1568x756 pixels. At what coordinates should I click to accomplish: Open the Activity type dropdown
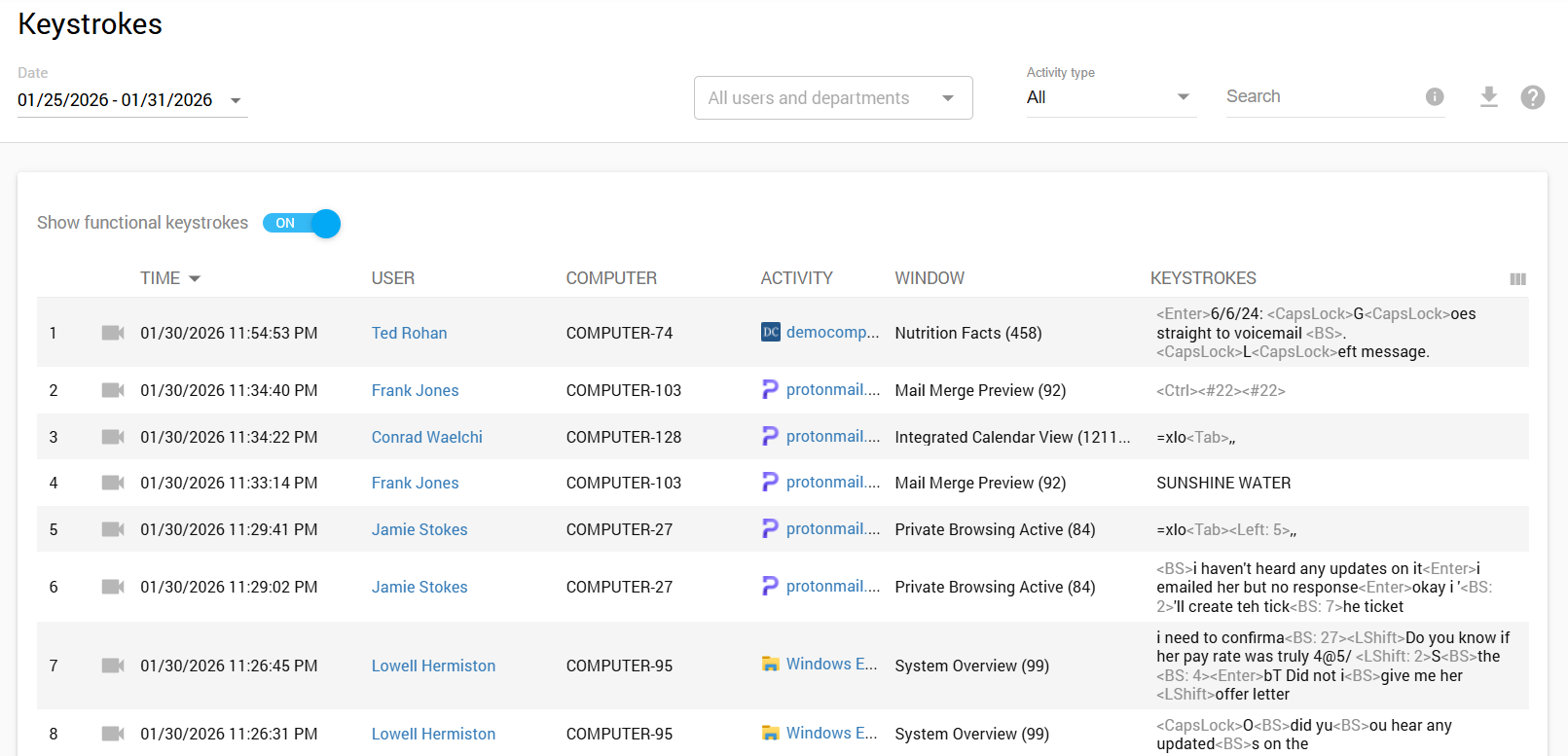click(1109, 97)
